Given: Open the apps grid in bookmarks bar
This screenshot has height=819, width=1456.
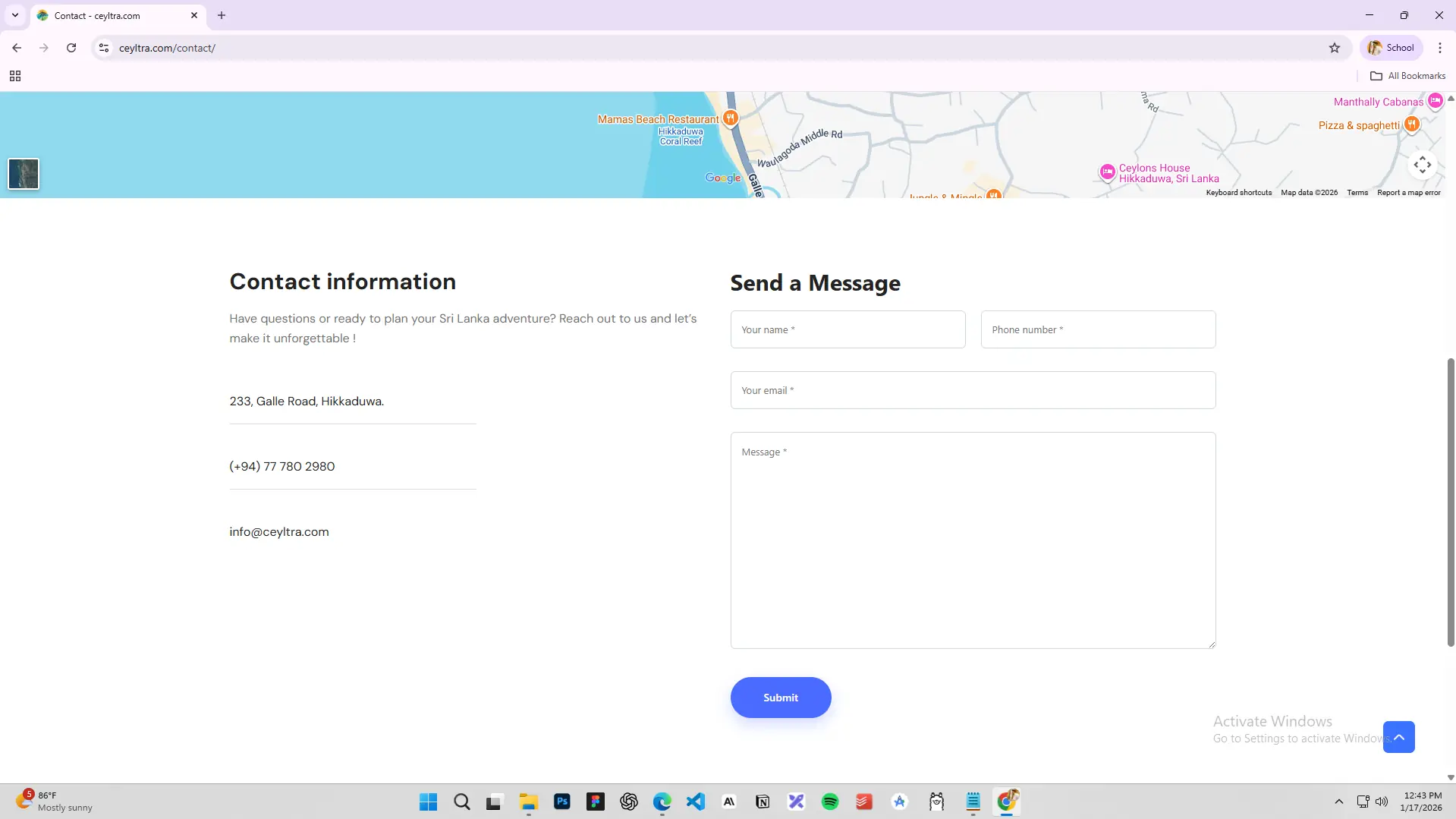Looking at the screenshot, I should (15, 76).
